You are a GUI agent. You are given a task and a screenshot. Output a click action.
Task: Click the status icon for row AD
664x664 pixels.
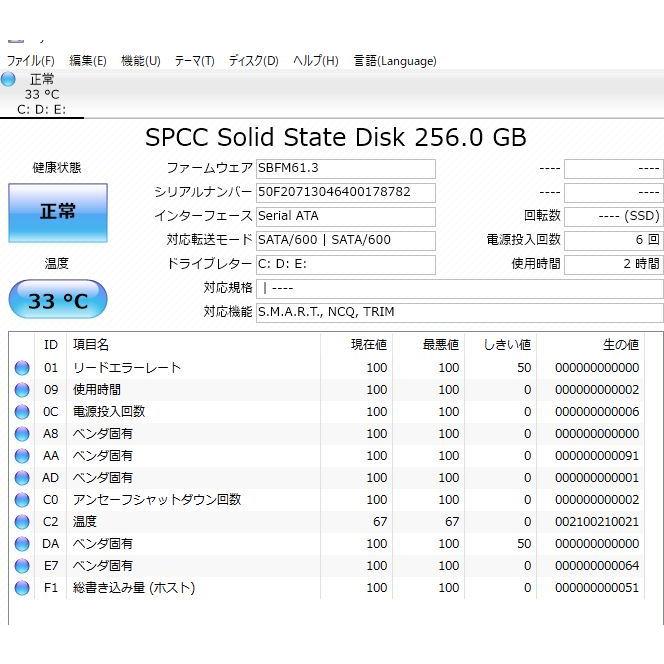[22, 478]
